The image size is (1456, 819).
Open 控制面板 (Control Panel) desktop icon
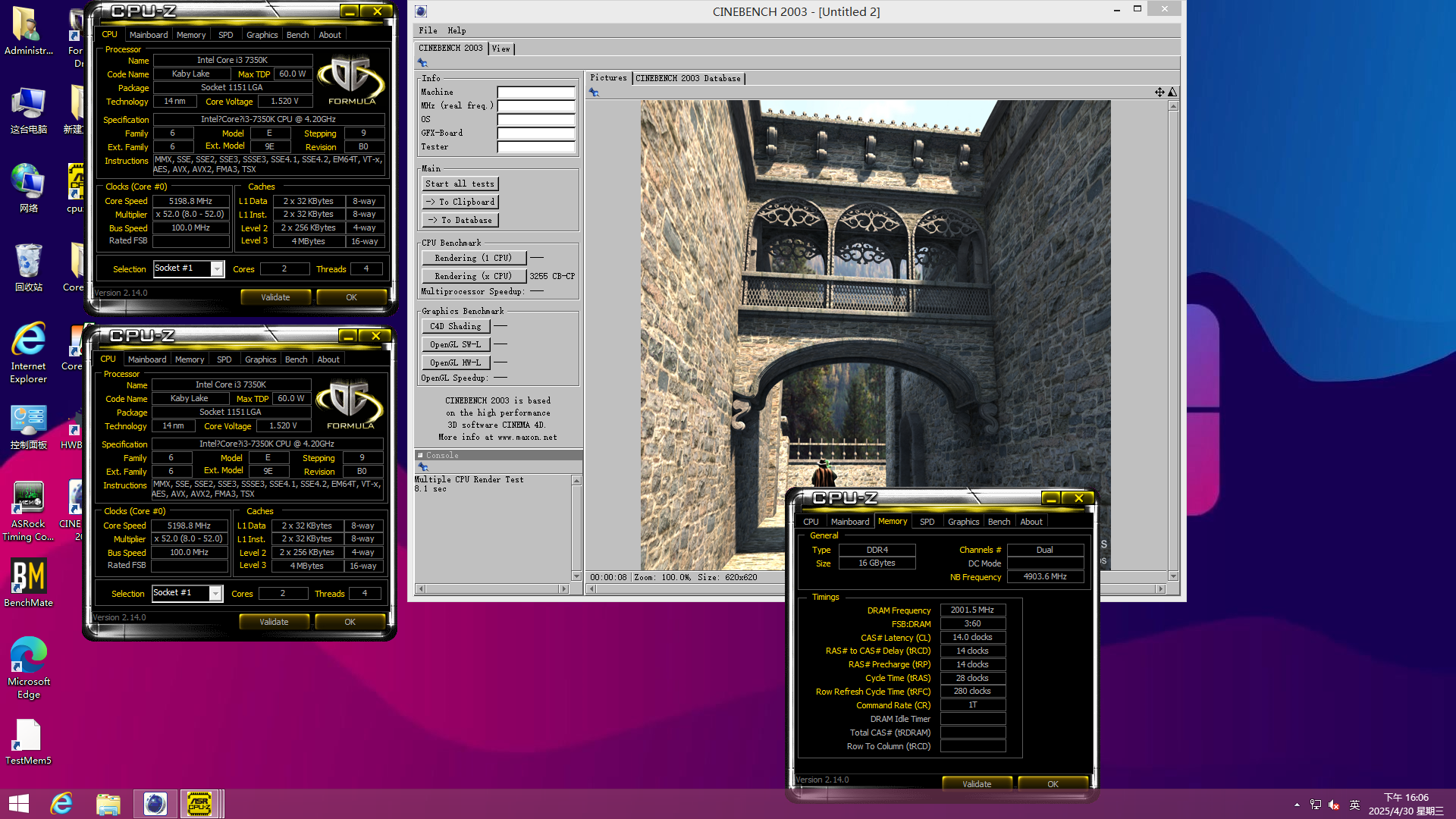coord(28,425)
